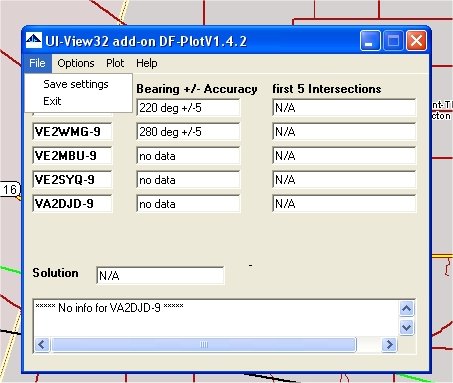
Task: Click the 'Bearing +/- Accuracy' heading
Action: [x=197, y=89]
